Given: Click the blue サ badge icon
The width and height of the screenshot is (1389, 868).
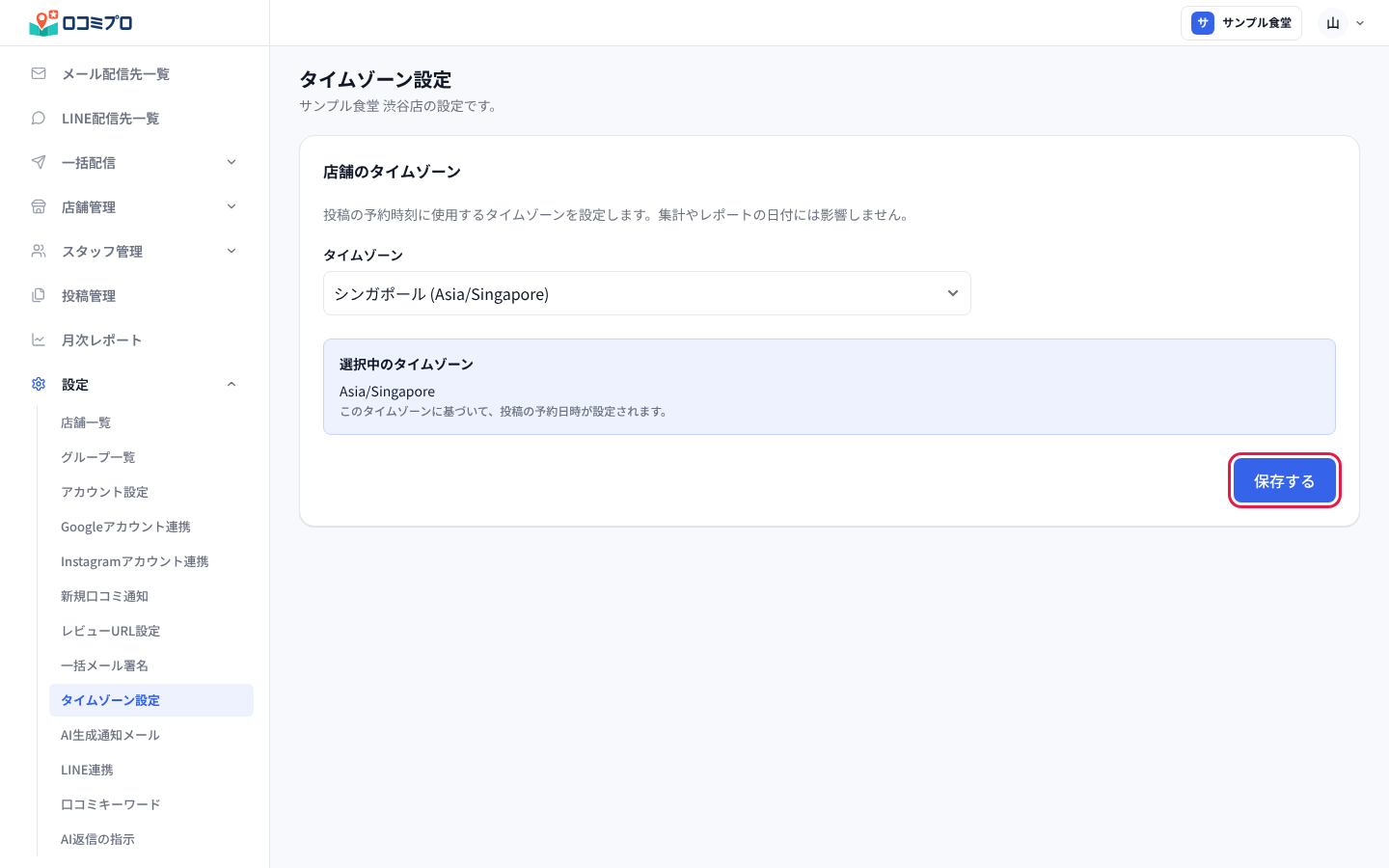Looking at the screenshot, I should point(1203,23).
